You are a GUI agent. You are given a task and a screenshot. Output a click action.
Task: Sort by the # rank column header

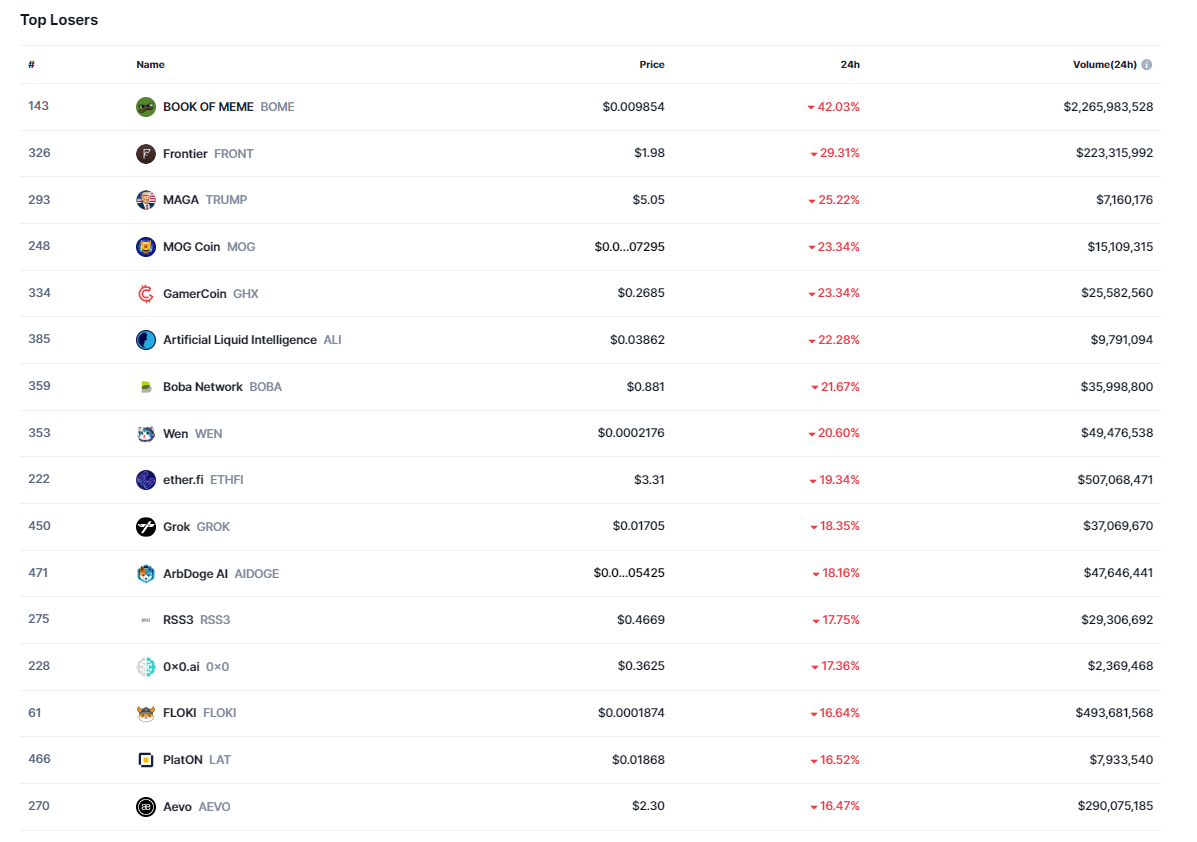coord(32,65)
